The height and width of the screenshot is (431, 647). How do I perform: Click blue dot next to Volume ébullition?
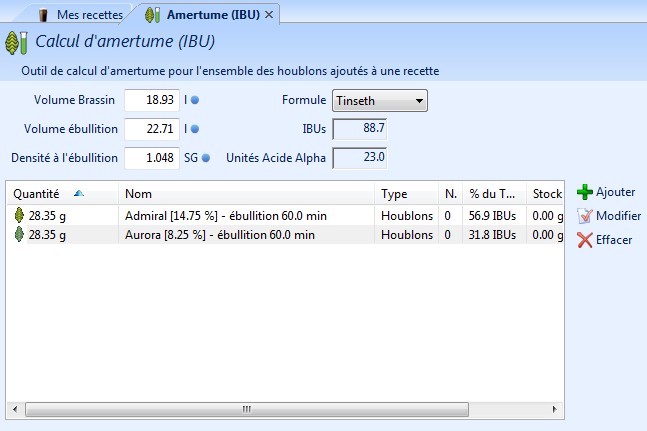coord(195,129)
